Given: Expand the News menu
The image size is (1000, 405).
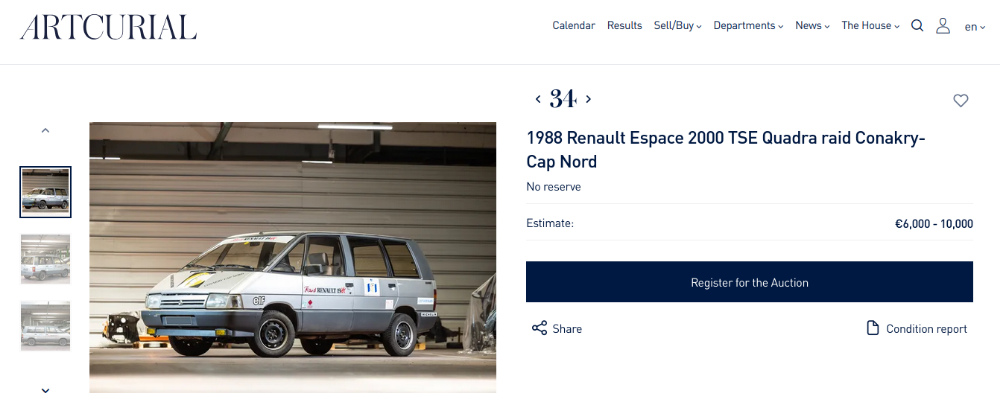Looking at the screenshot, I should pos(812,26).
